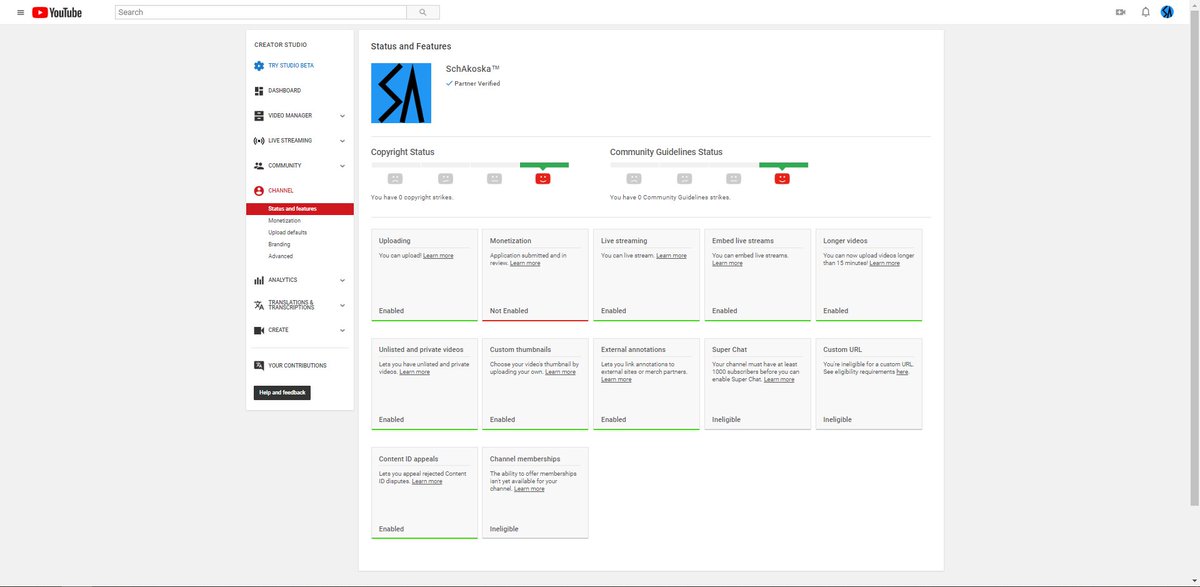Click the Community people icon

[259, 166]
